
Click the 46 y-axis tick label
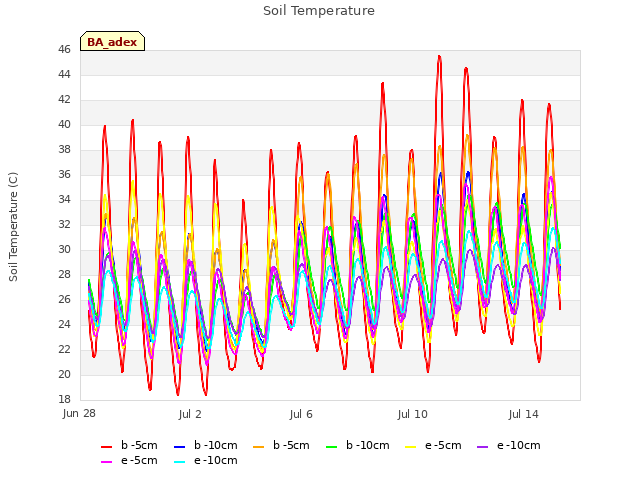pyautogui.click(x=64, y=49)
